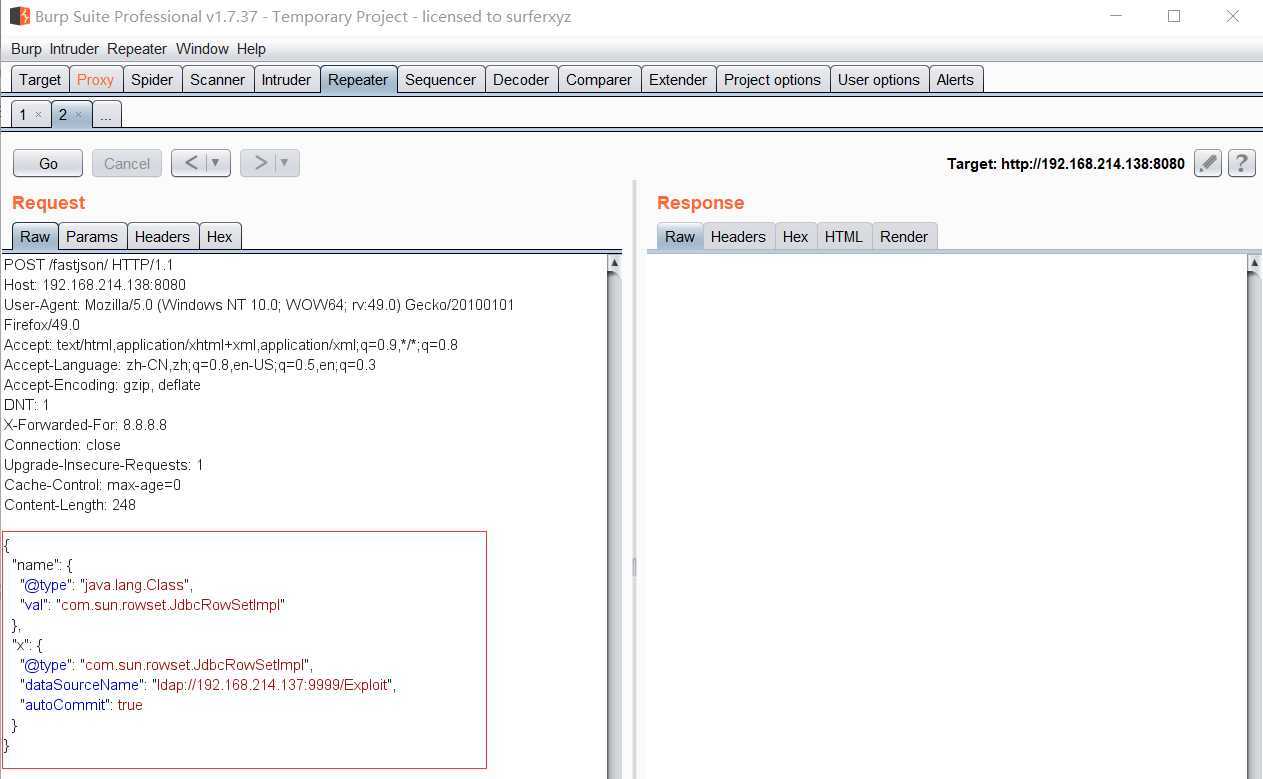Click the Target URL label text

1066,164
